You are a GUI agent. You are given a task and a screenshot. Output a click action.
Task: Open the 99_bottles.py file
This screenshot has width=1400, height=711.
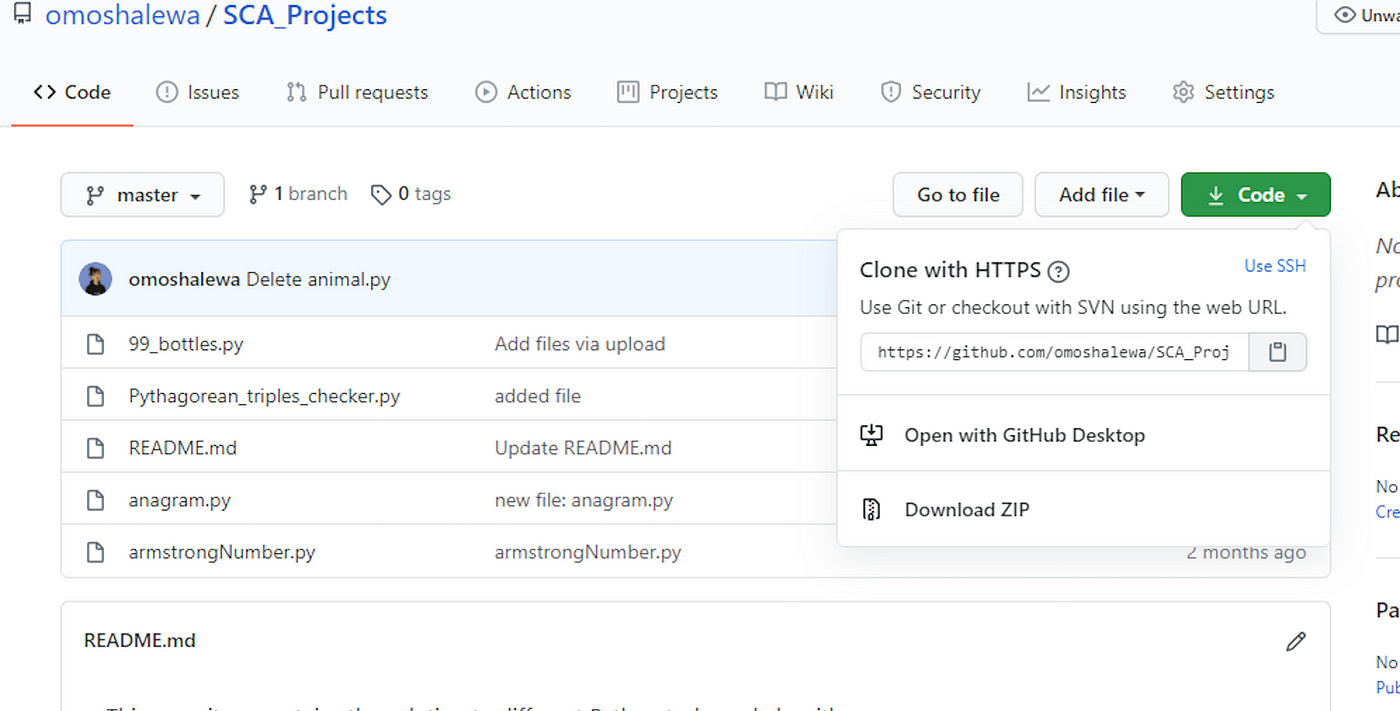(x=186, y=344)
